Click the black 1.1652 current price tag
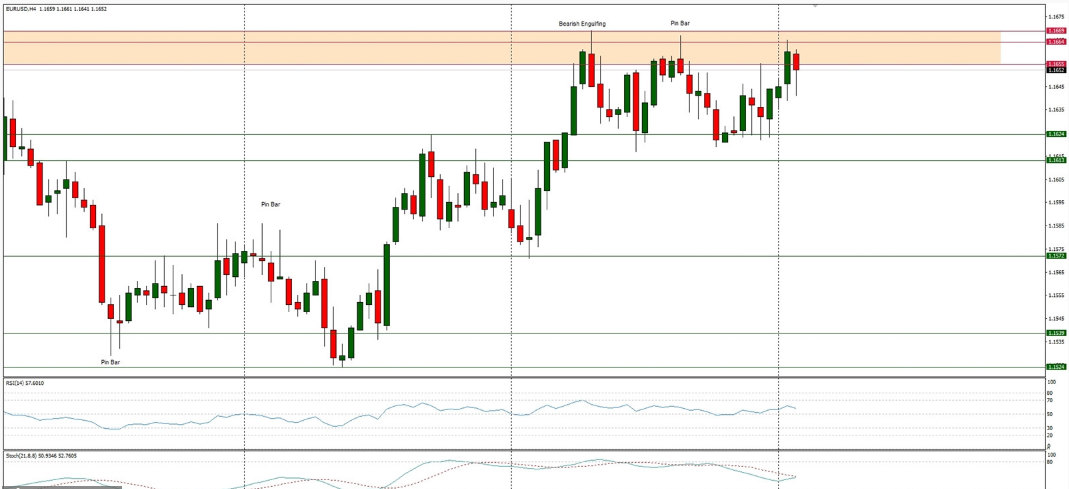This screenshot has height=489, width=1069. (1056, 70)
